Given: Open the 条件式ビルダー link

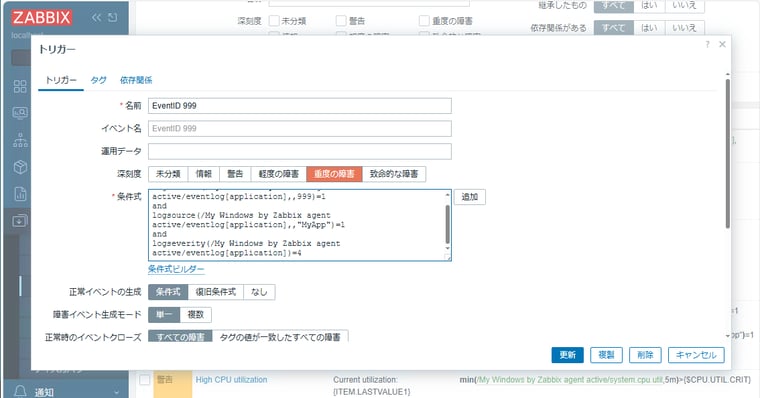Looking at the screenshot, I should 176,269.
